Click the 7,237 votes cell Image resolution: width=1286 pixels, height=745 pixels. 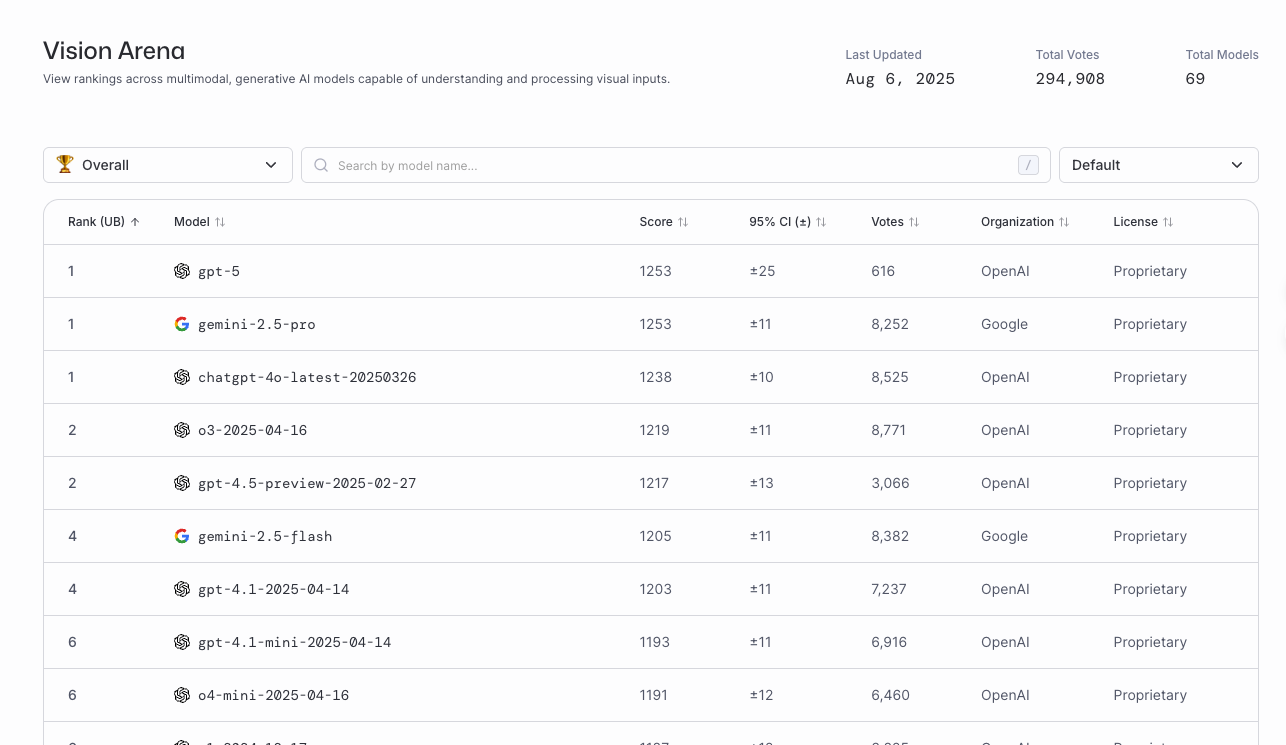889,589
